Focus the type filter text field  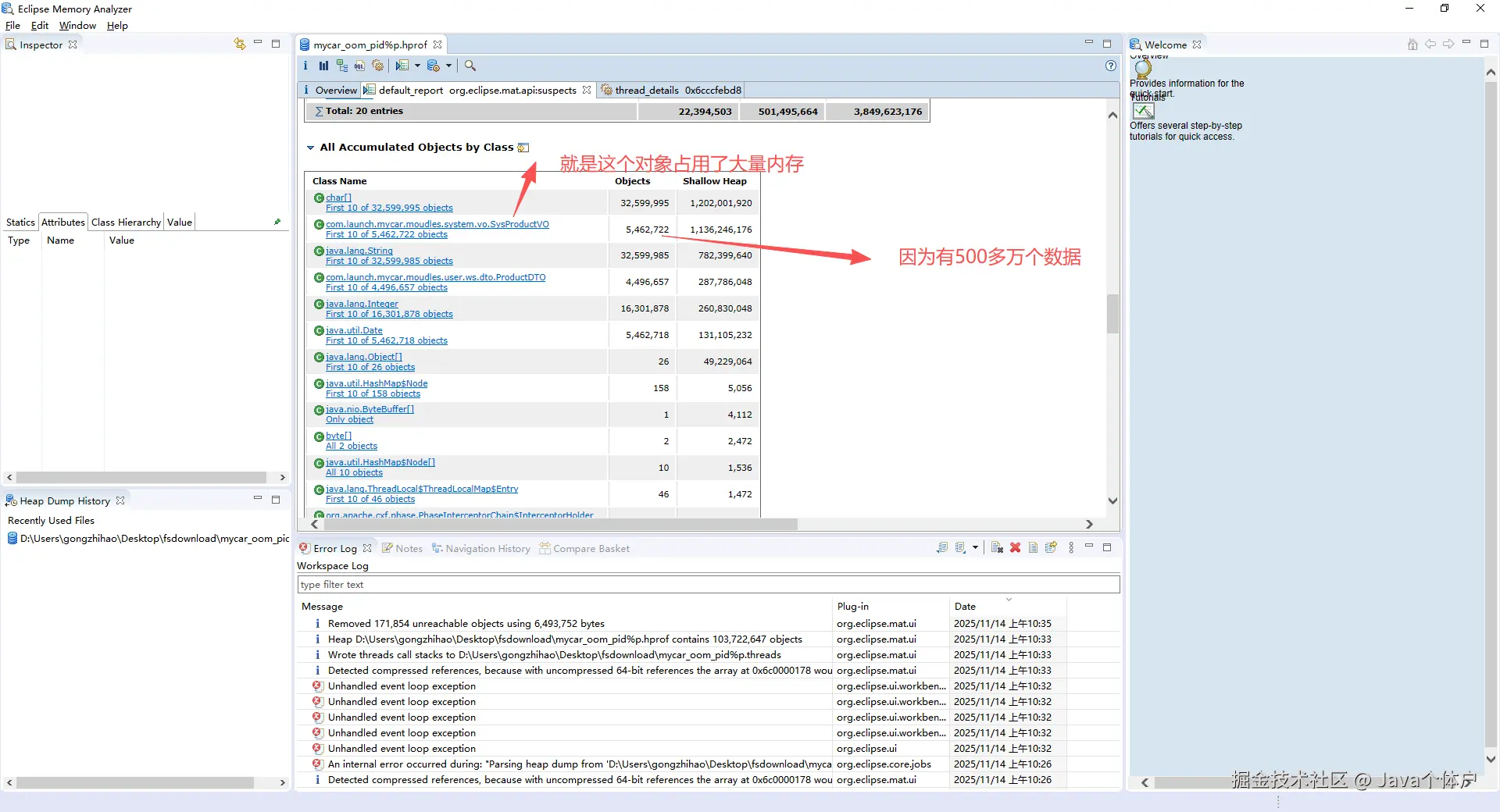tap(709, 584)
